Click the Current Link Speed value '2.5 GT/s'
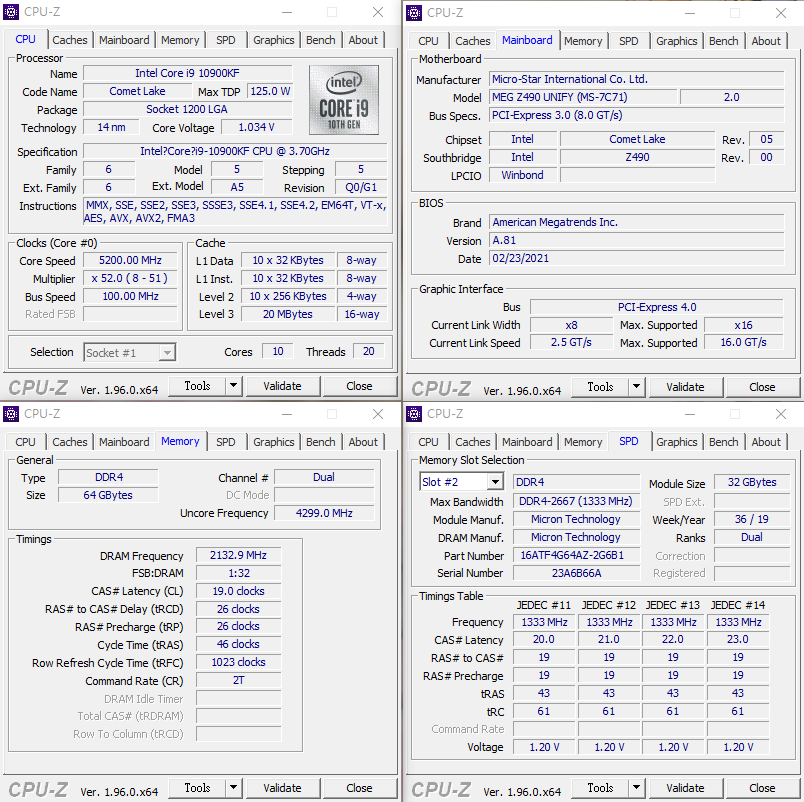The height and width of the screenshot is (802, 804). [571, 343]
